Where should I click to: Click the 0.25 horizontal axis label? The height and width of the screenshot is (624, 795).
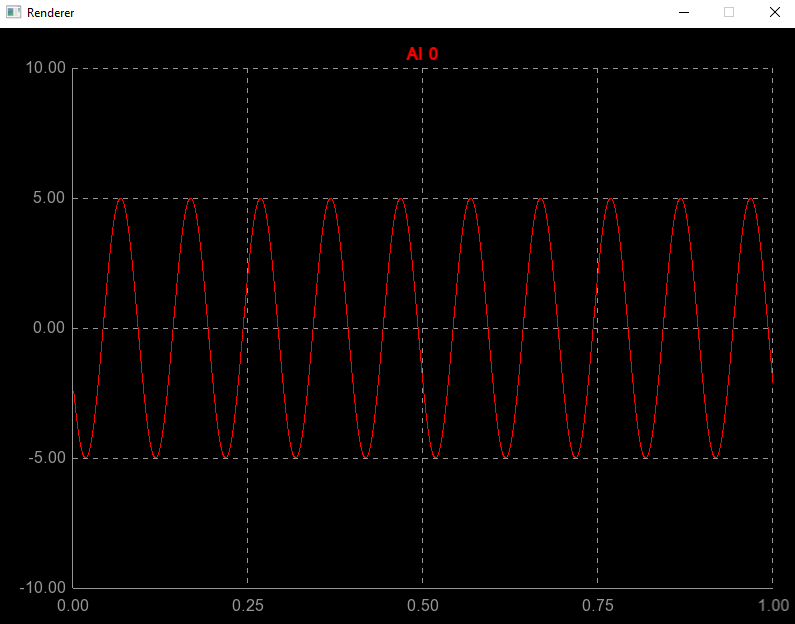click(x=248, y=606)
